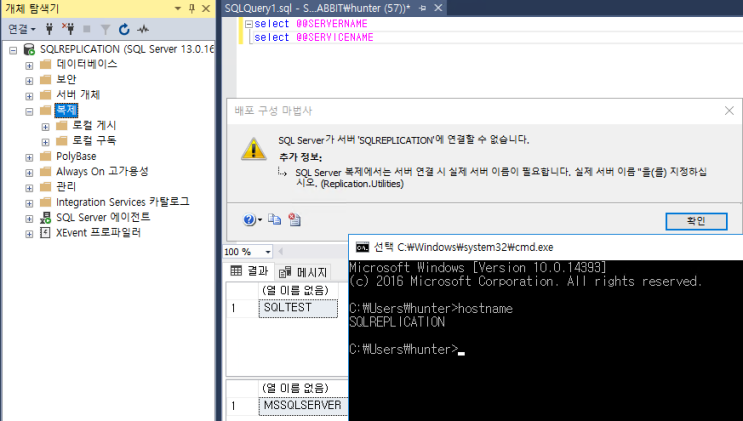The width and height of the screenshot is (743, 421).
Task: Expand the Integration Services 카탈로그 node
Action: click(x=29, y=203)
